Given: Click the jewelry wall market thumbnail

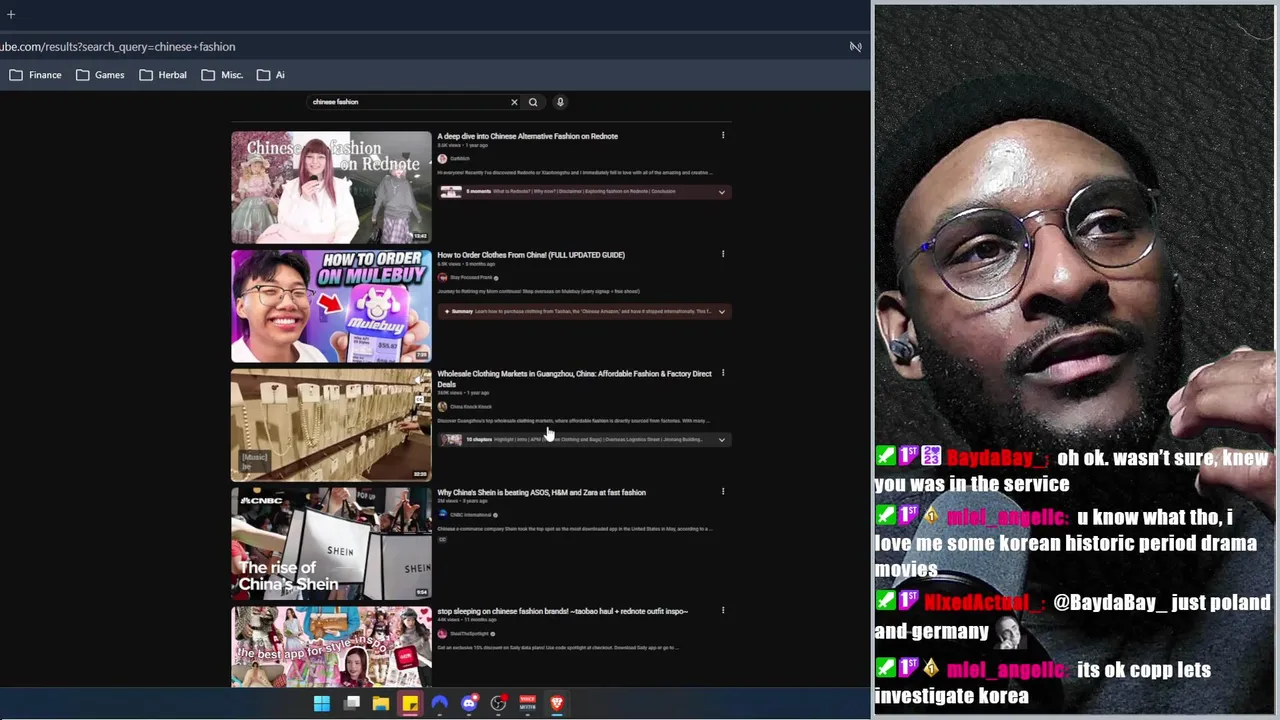Looking at the screenshot, I should click(331, 425).
